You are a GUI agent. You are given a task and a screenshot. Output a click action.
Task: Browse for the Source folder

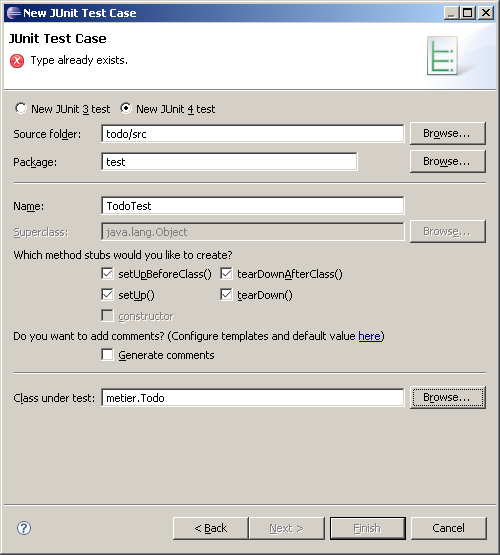tap(448, 133)
